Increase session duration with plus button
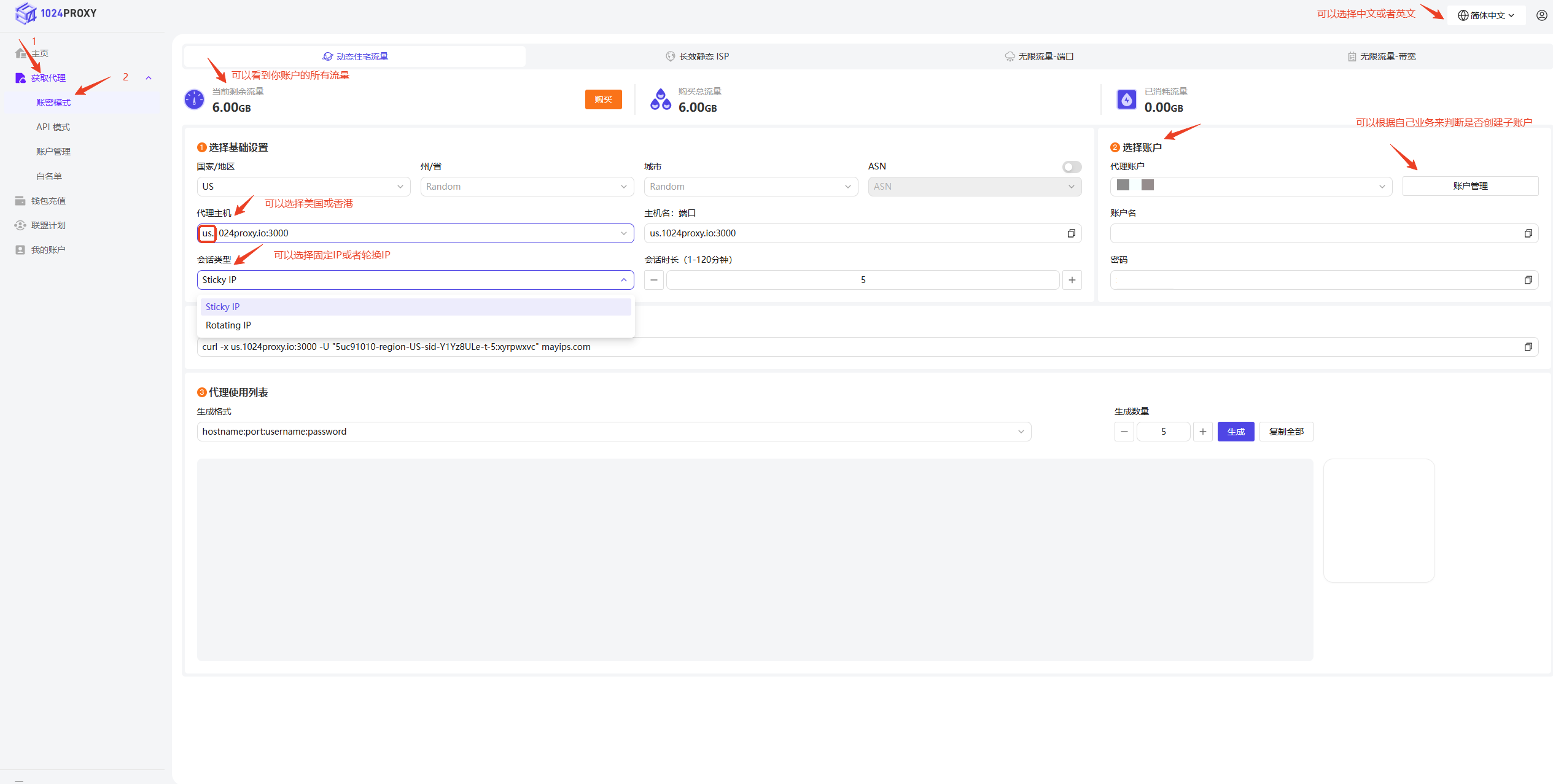Image resolution: width=1553 pixels, height=784 pixels. pos(1072,280)
